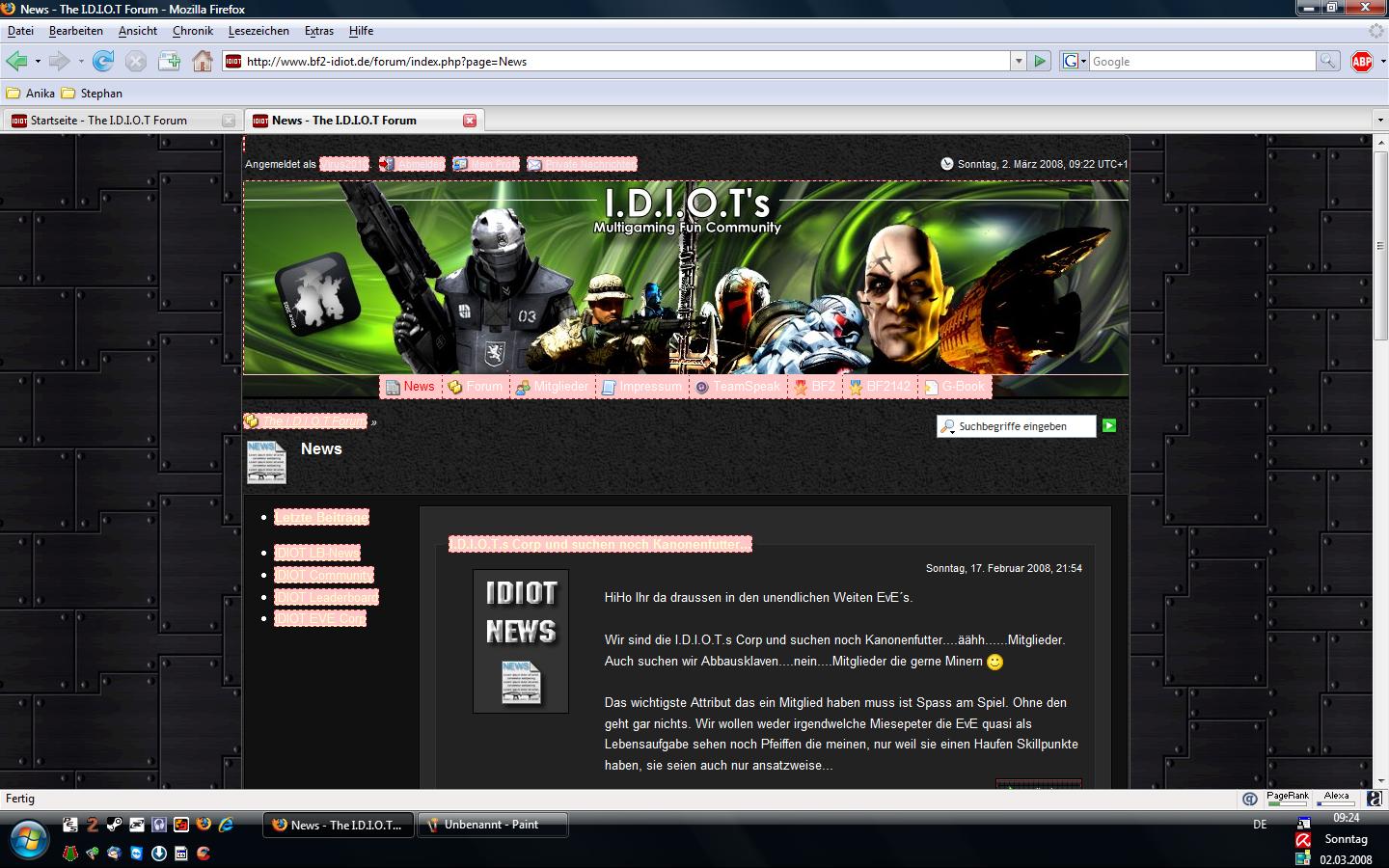Launch Internet Explorer from quick launch
Screen dimensions: 1389x868
[x=226, y=825]
